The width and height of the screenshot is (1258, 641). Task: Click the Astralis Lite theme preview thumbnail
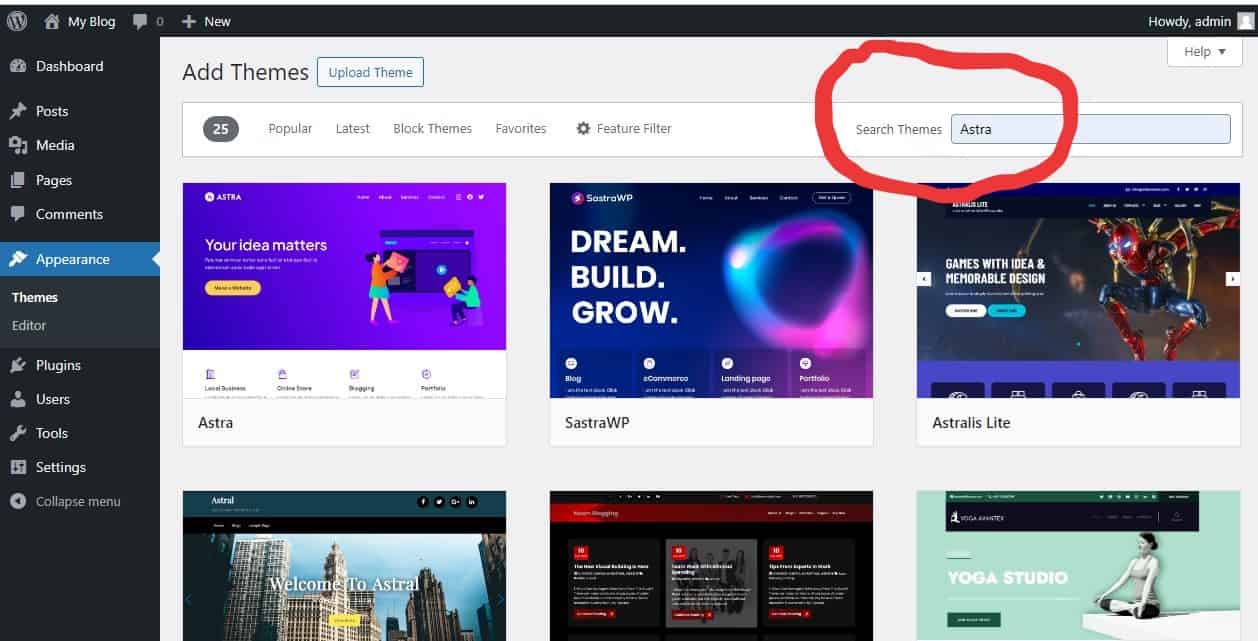tap(1078, 291)
